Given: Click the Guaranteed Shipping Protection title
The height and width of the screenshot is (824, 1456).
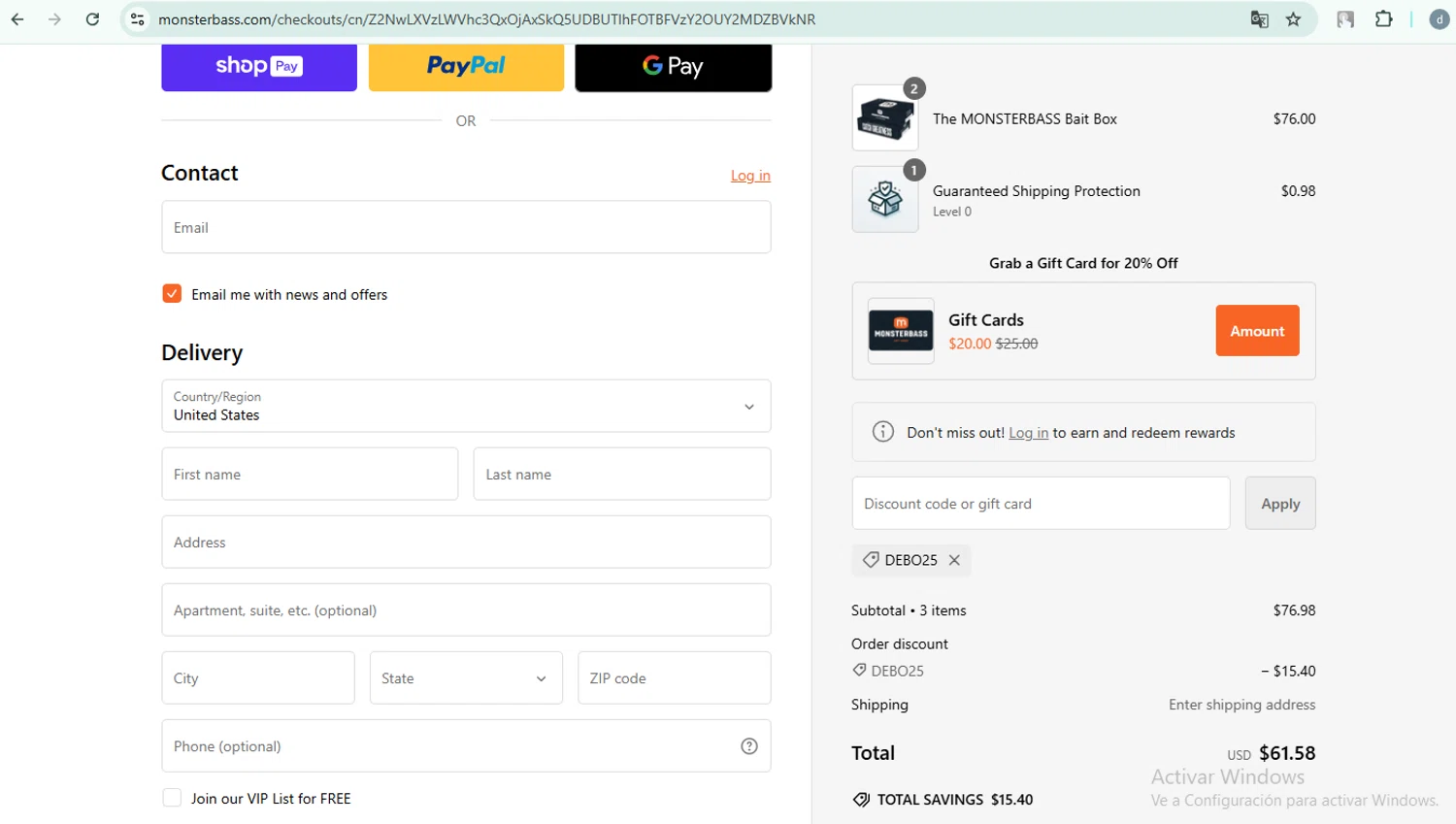Looking at the screenshot, I should click(1036, 191).
